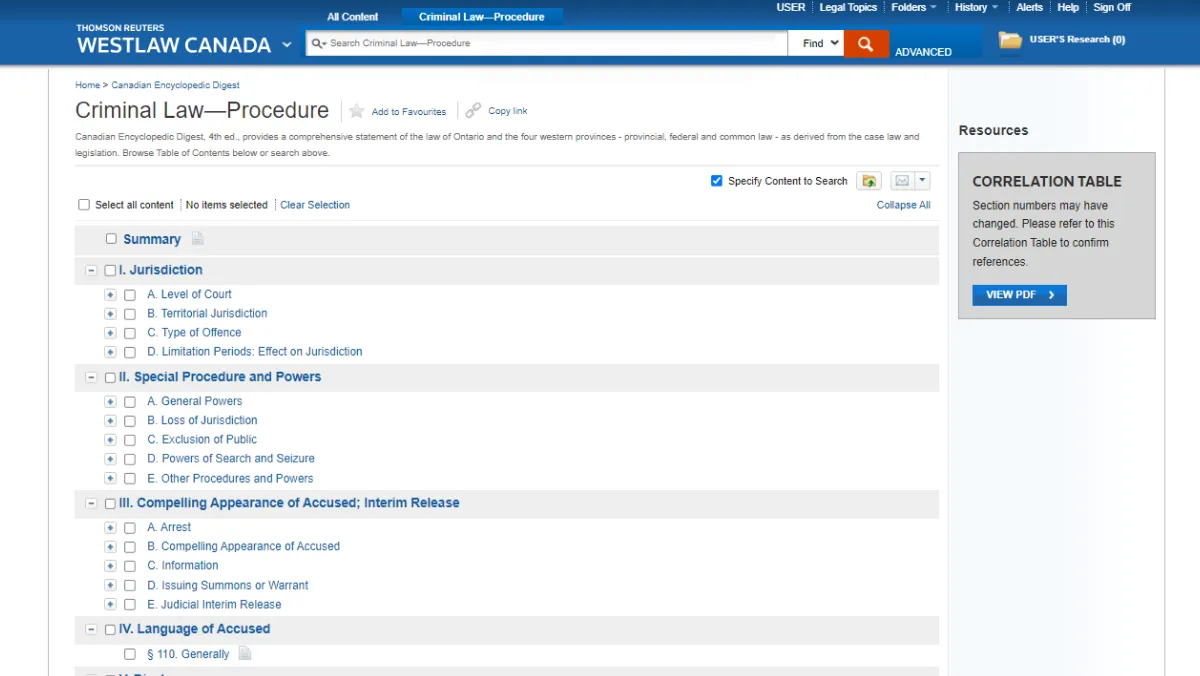1200x676 pixels.
Task: Click the Collapse All link
Action: coord(903,205)
